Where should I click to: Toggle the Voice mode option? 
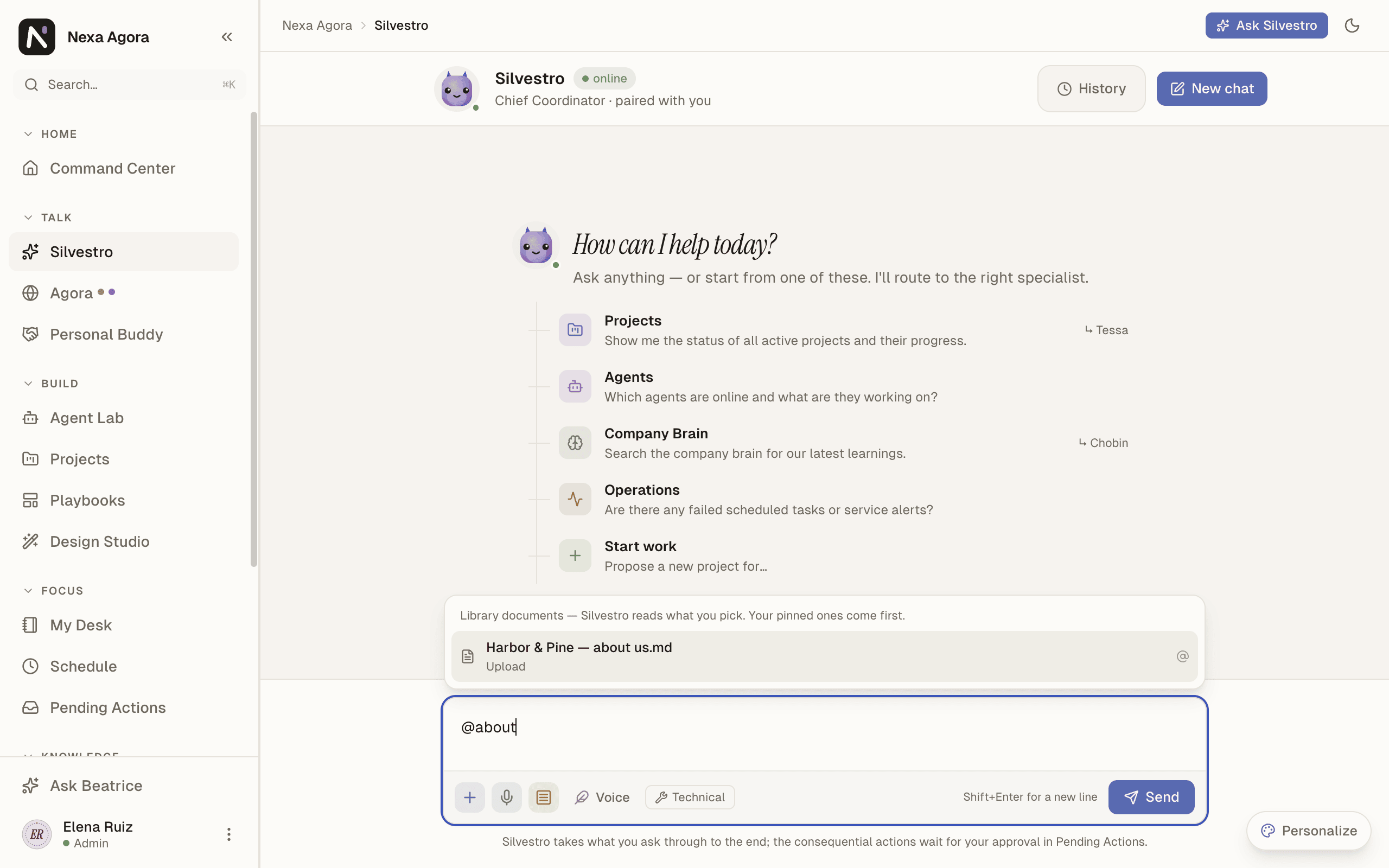coord(602,797)
